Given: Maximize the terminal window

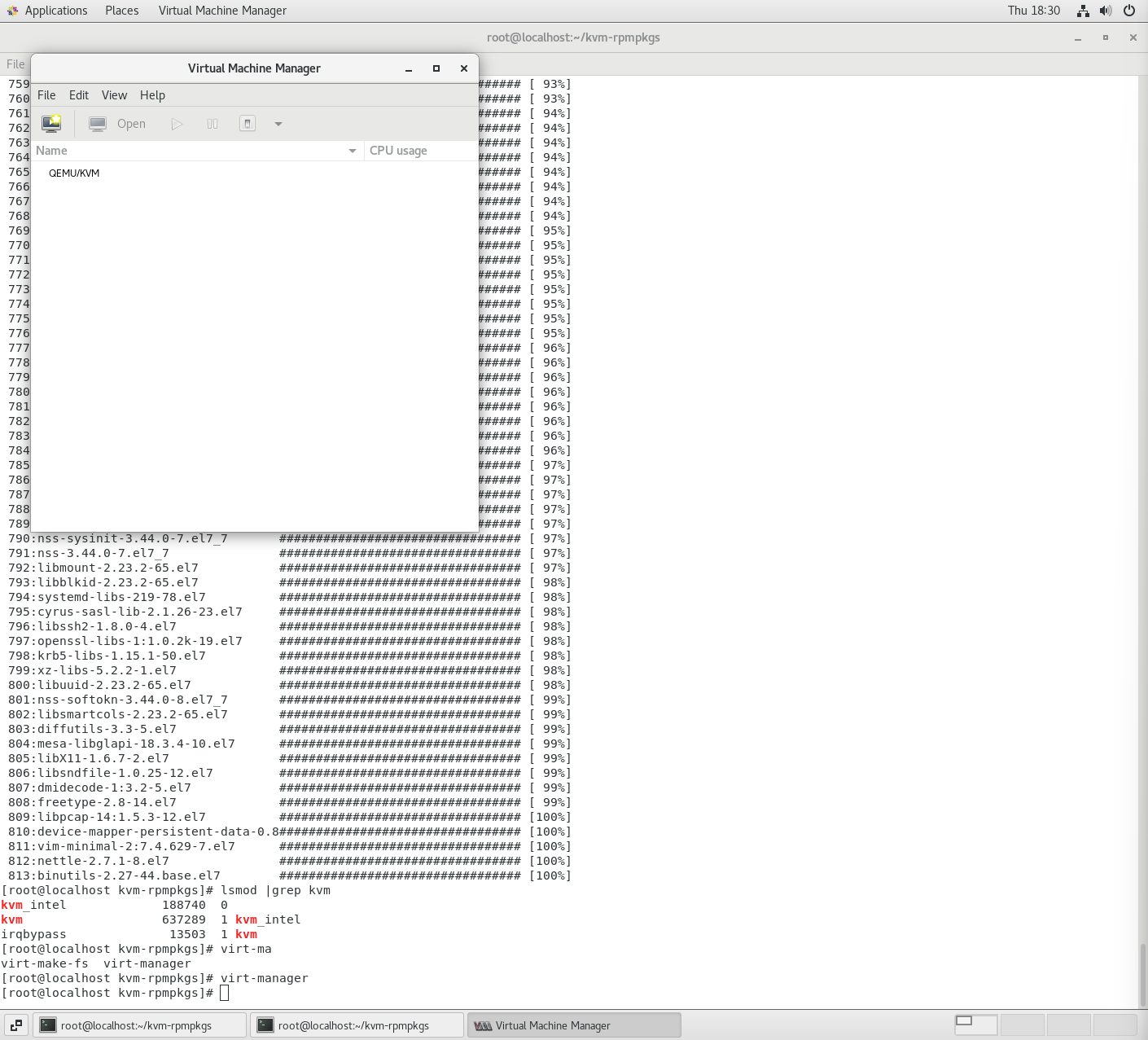Looking at the screenshot, I should click(1106, 37).
